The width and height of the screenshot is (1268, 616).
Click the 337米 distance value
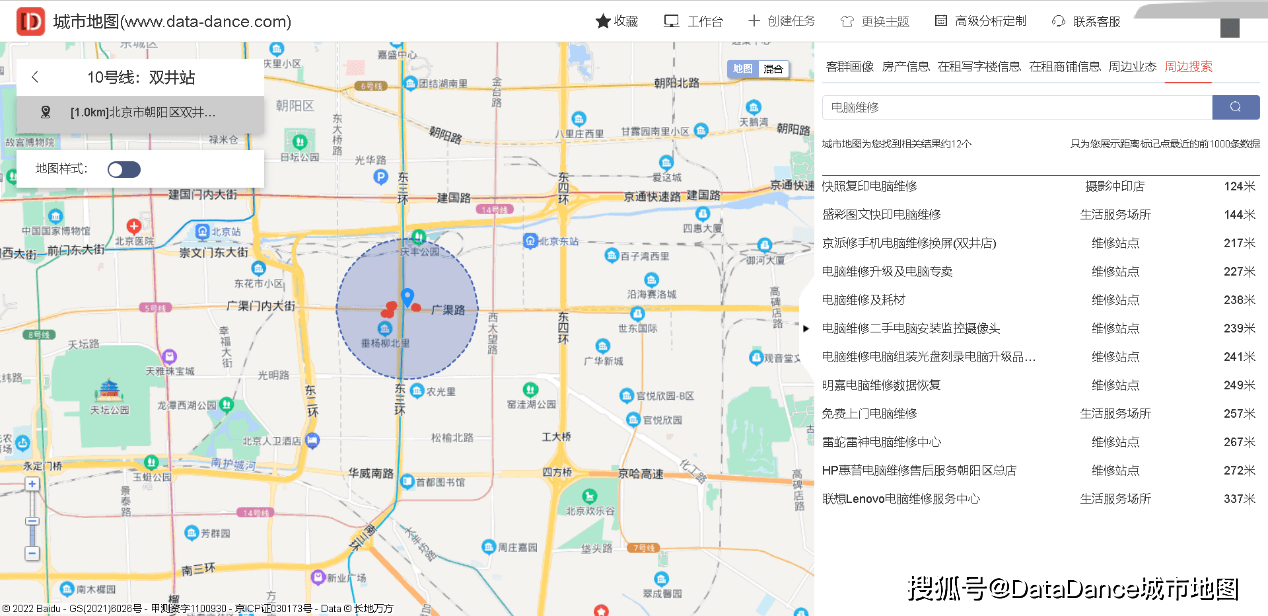click(1240, 498)
